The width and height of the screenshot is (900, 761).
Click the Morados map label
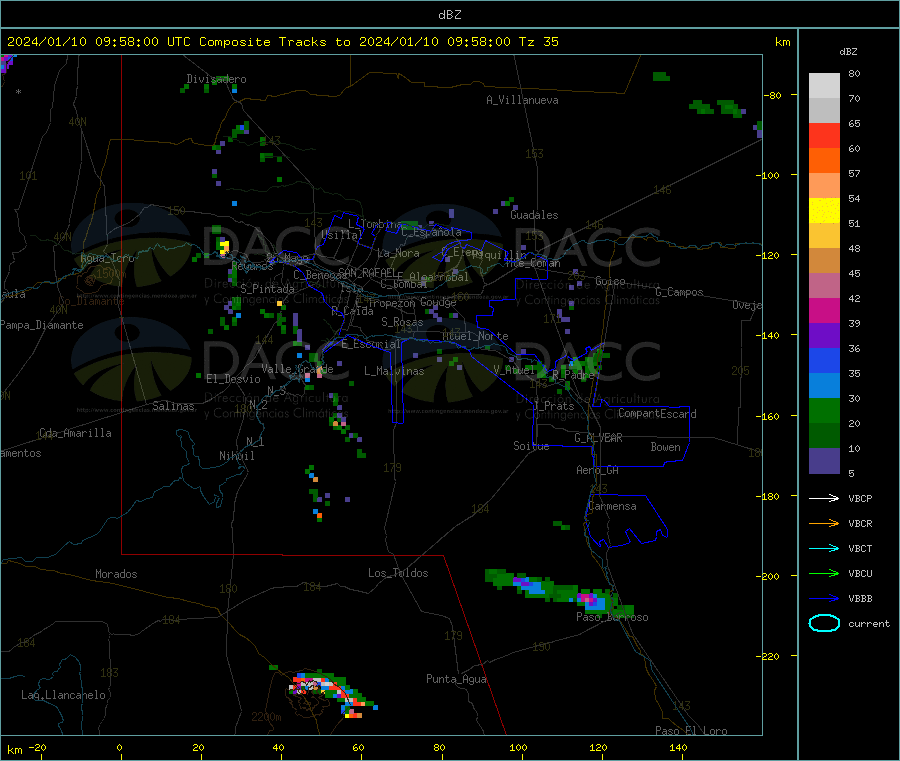116,574
